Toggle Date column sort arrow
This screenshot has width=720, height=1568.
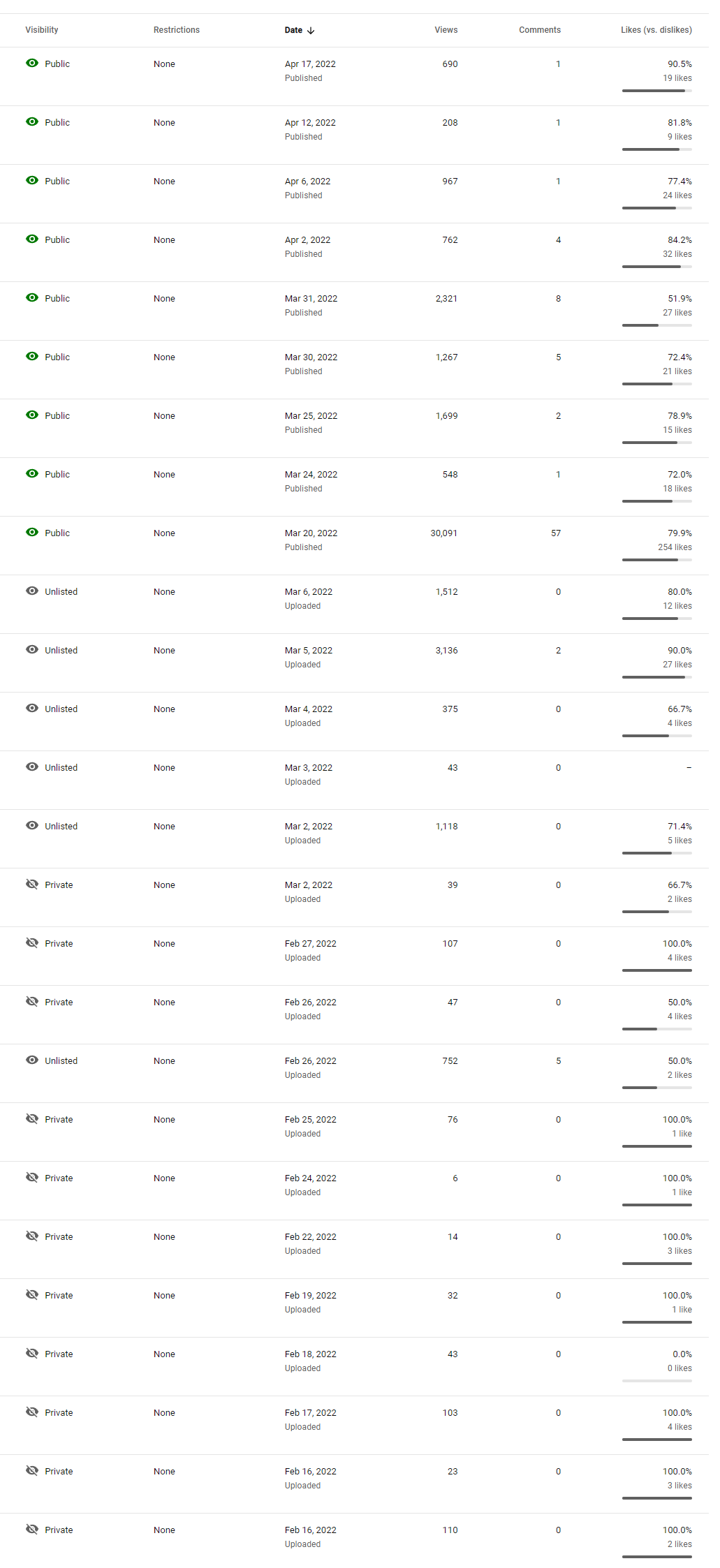coord(311,30)
